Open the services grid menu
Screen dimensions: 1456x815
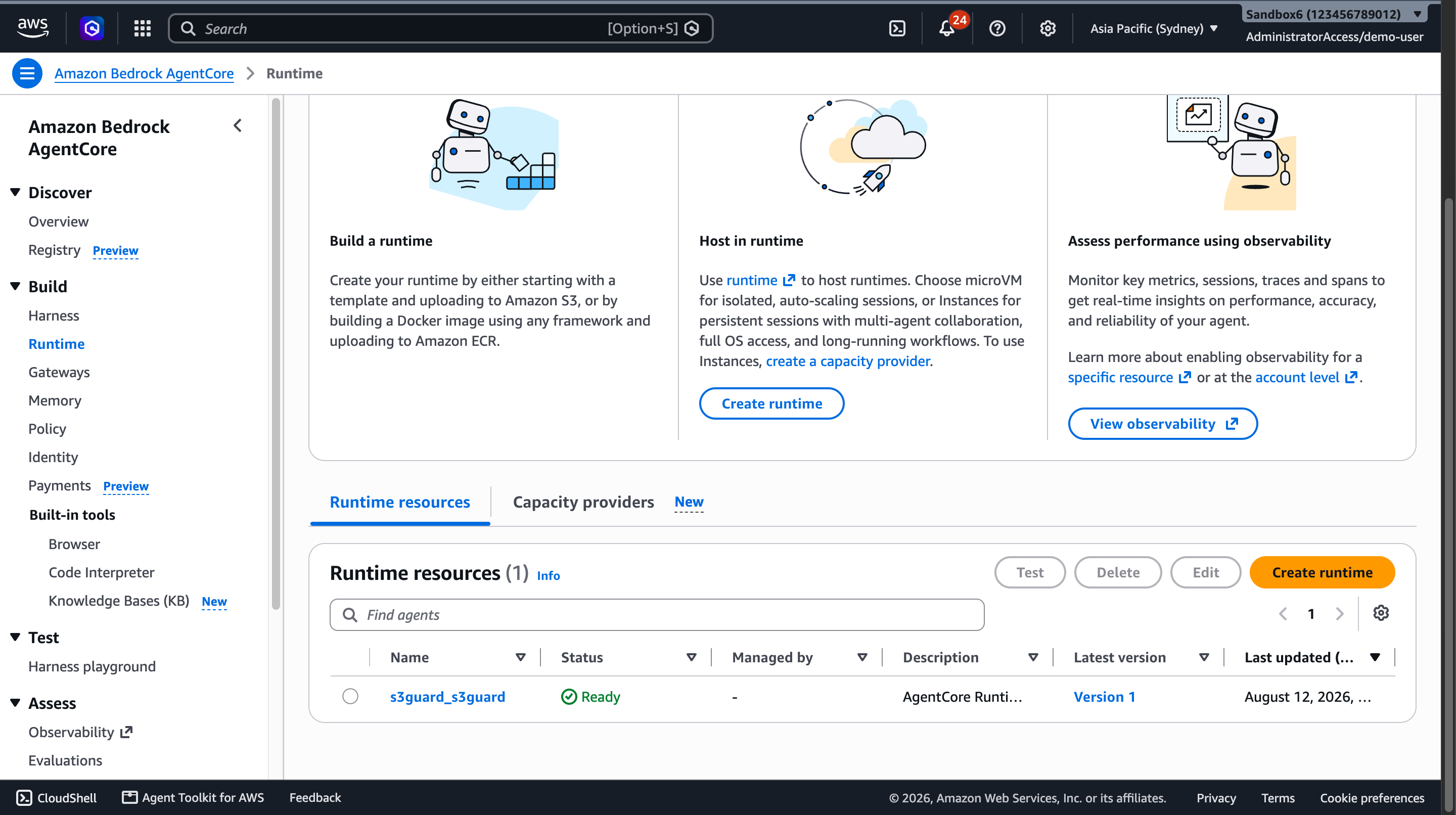click(x=142, y=28)
